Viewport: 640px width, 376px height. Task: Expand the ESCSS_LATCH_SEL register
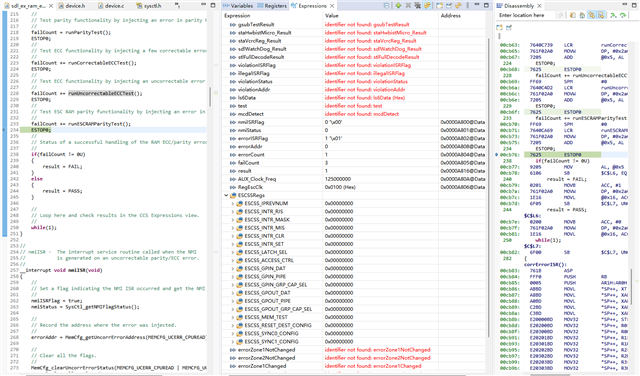click(233, 252)
